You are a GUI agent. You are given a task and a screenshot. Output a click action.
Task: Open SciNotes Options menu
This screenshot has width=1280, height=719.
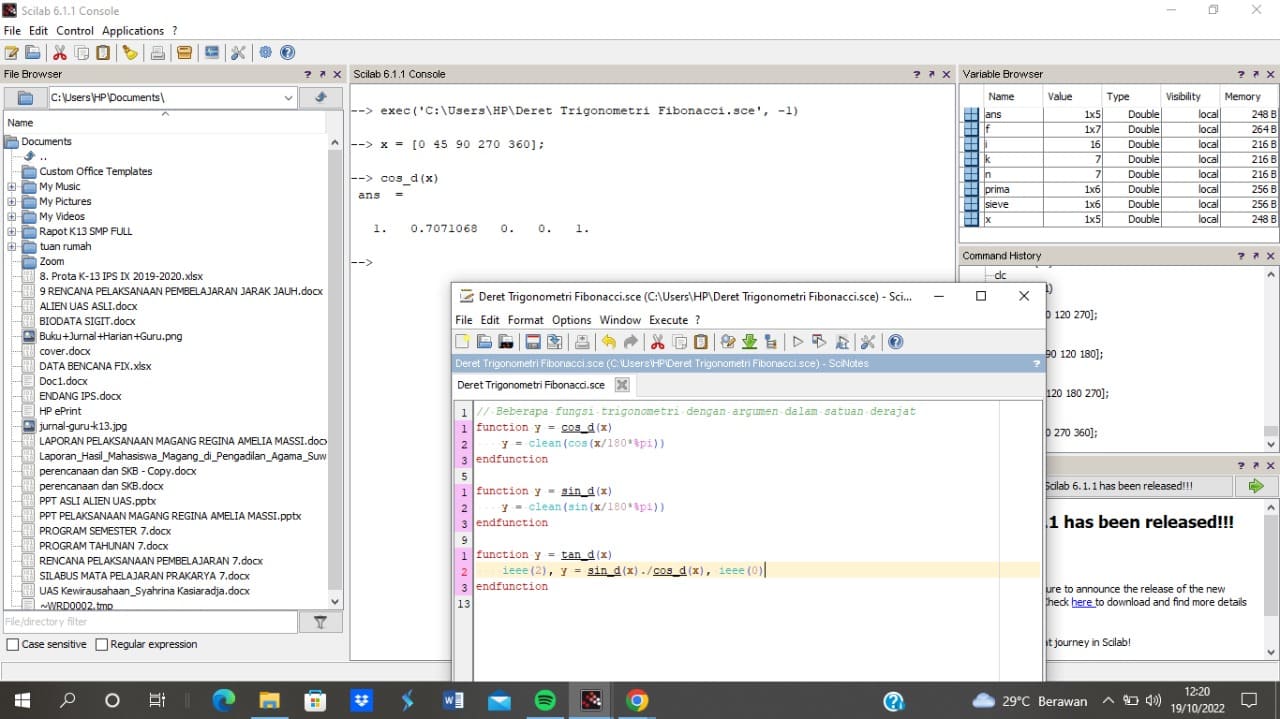(x=572, y=320)
